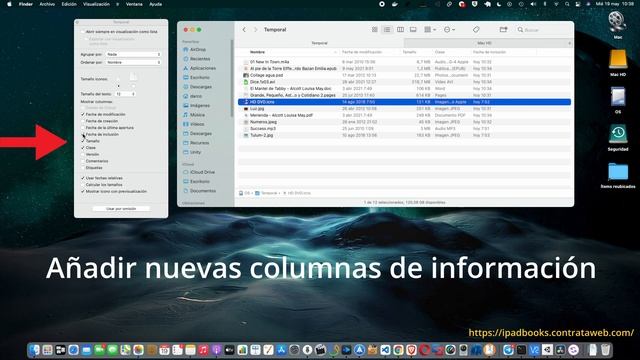
Task: Click the tags toolbar icon
Action: click(x=476, y=30)
